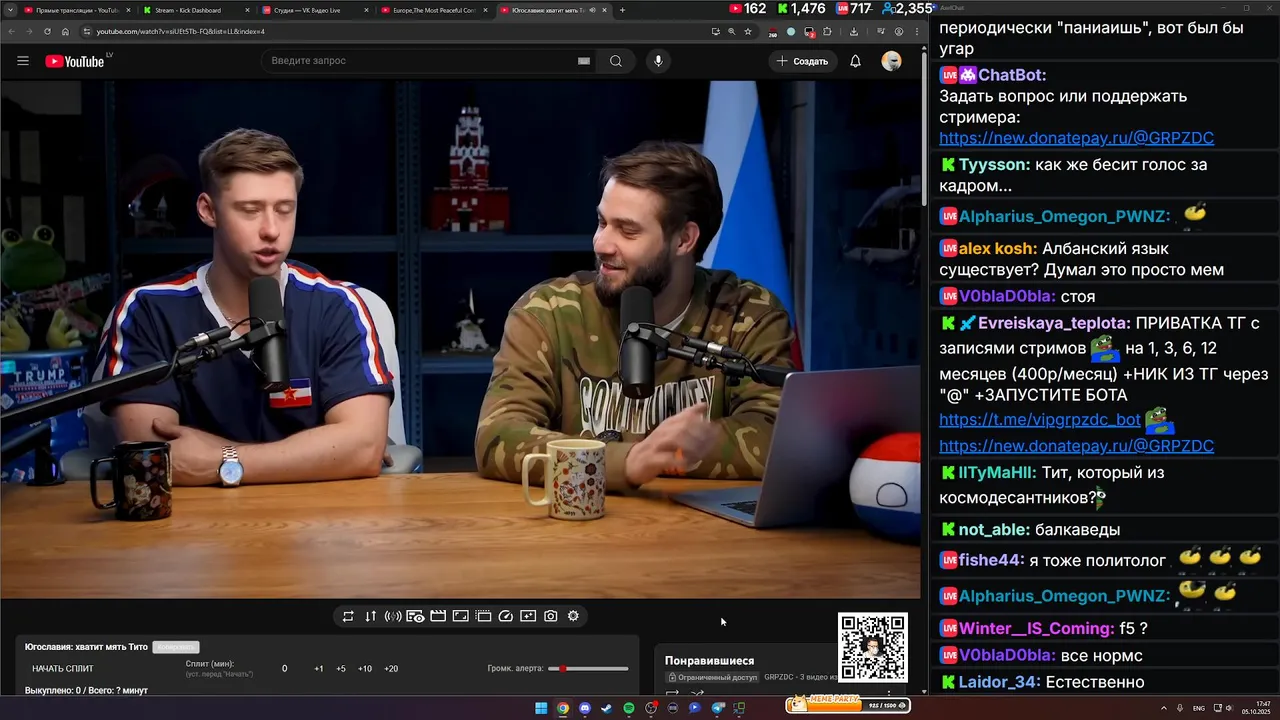Click the QR code image
This screenshot has height=720, width=1280.
click(873, 647)
